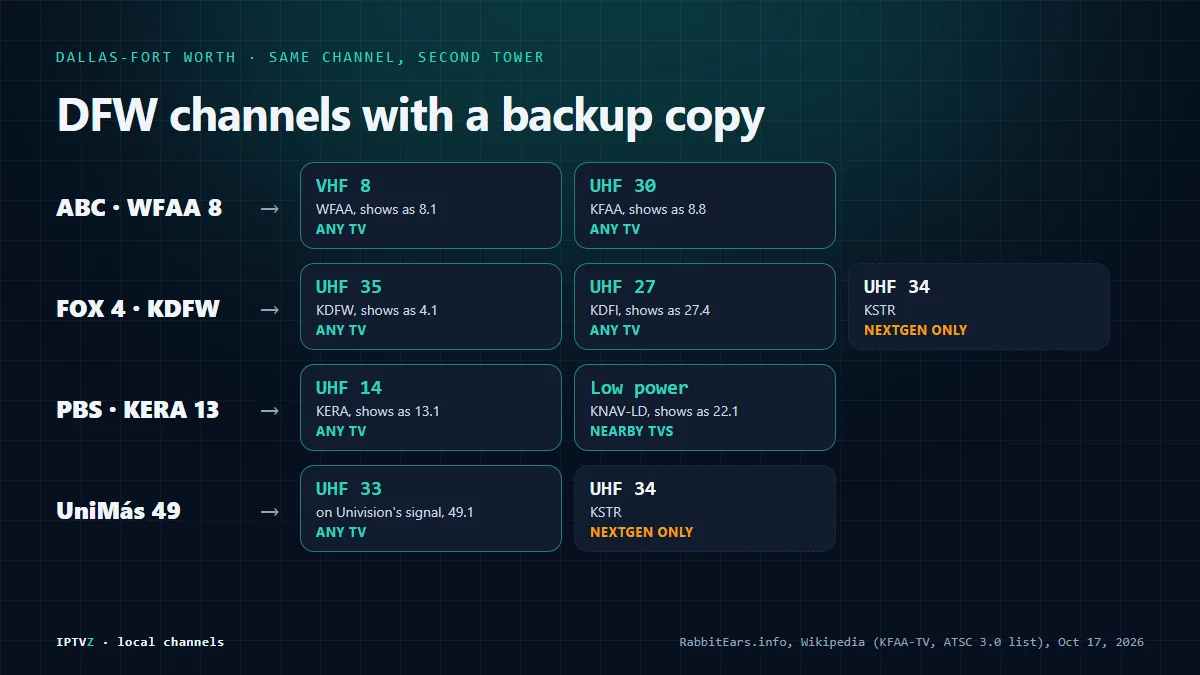Click the text "KDFW, shows as 4.1"
The height and width of the screenshot is (675, 1200).
click(x=376, y=311)
